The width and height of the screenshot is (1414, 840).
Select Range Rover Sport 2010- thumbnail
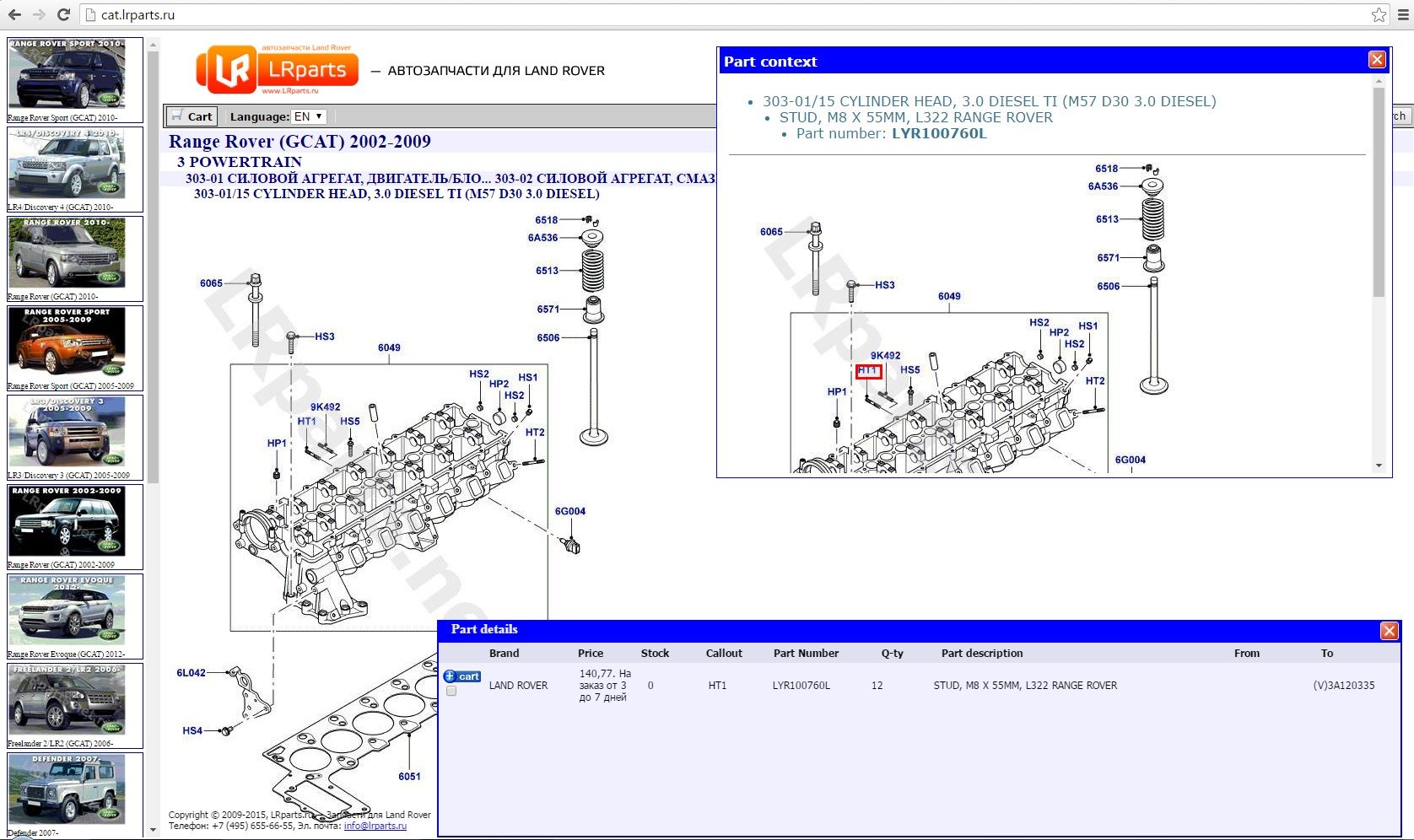[x=75, y=81]
